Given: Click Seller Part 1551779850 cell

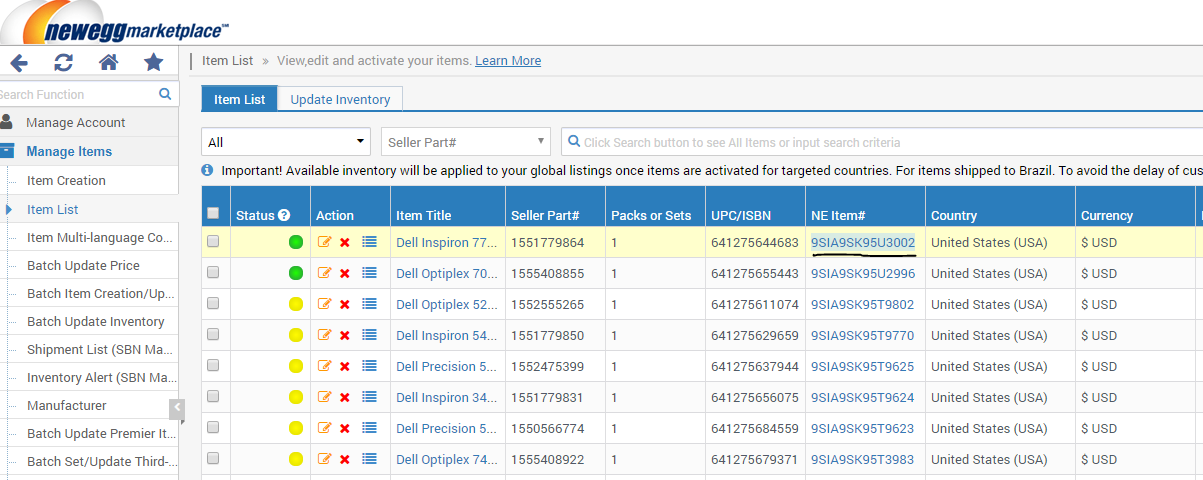Looking at the screenshot, I should (547, 335).
